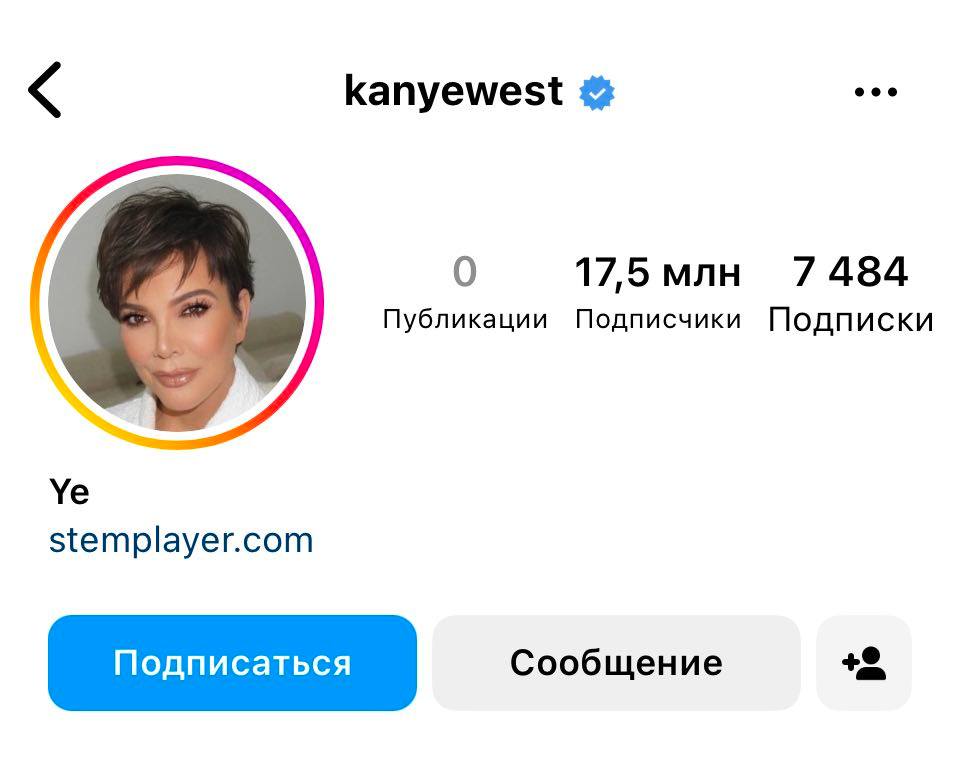Viewport: 960px width, 783px height.
Task: Tap the blue verified badge
Action: pyautogui.click(x=597, y=92)
